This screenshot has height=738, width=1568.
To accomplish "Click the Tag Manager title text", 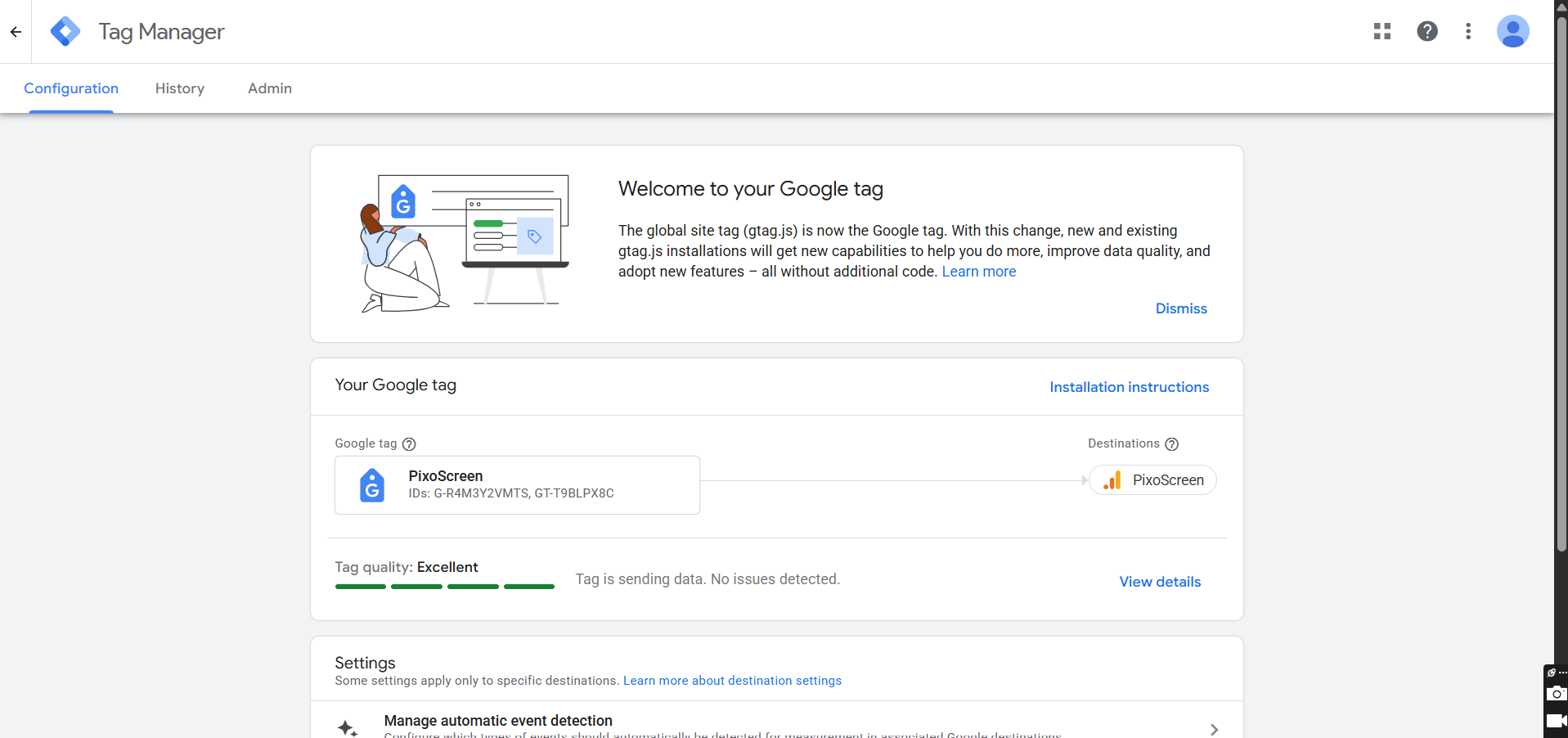I will pyautogui.click(x=161, y=32).
